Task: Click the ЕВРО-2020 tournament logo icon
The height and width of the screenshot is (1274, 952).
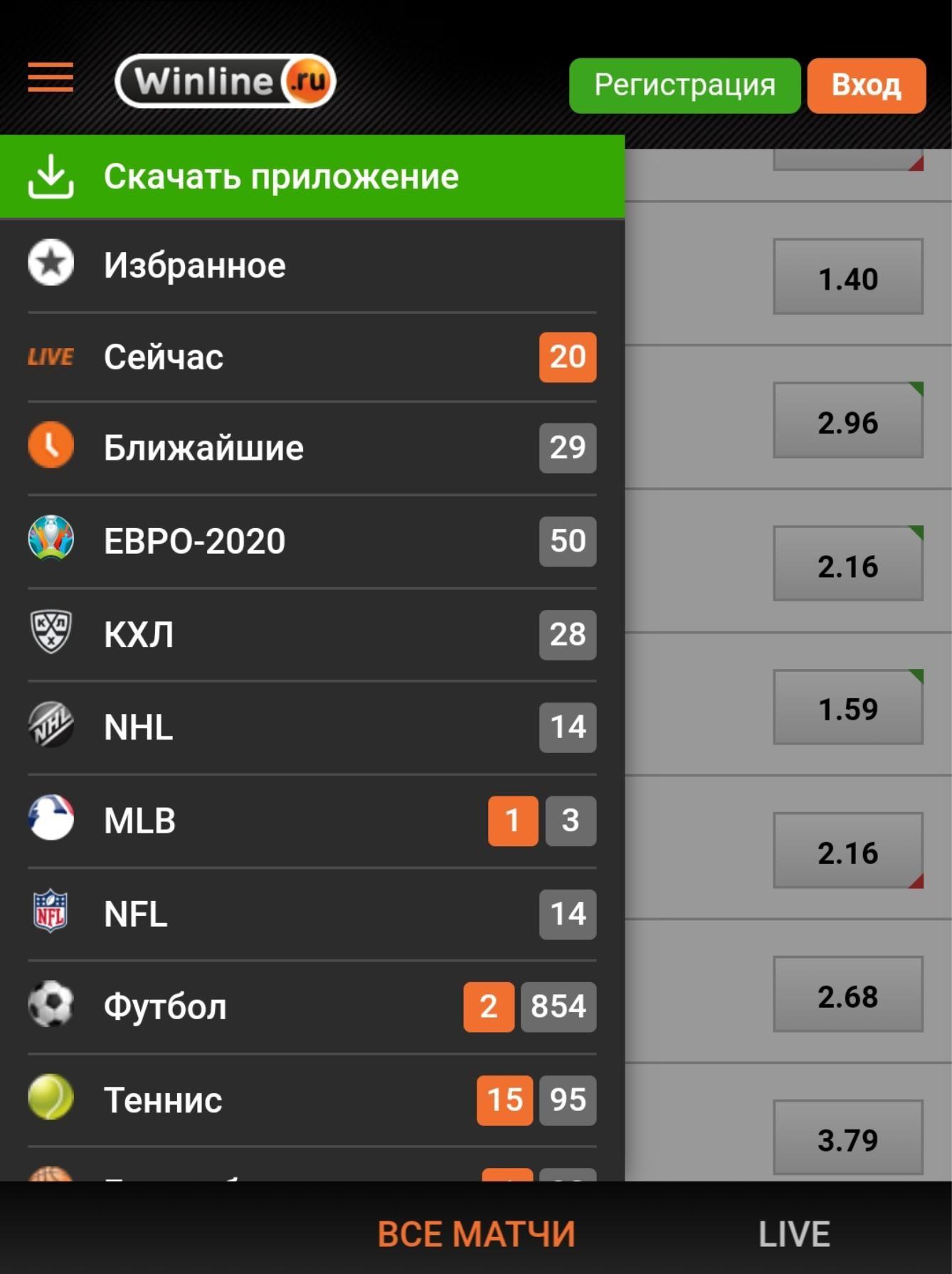Action: [x=51, y=539]
